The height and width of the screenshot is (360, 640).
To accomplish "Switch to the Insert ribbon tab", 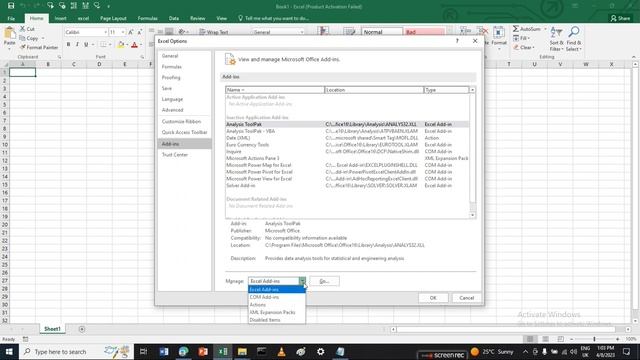I will coord(60,18).
